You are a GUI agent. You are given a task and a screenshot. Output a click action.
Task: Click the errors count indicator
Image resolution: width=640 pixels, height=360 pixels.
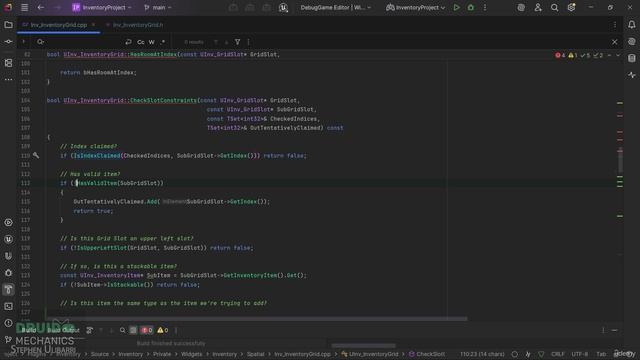tap(560, 55)
